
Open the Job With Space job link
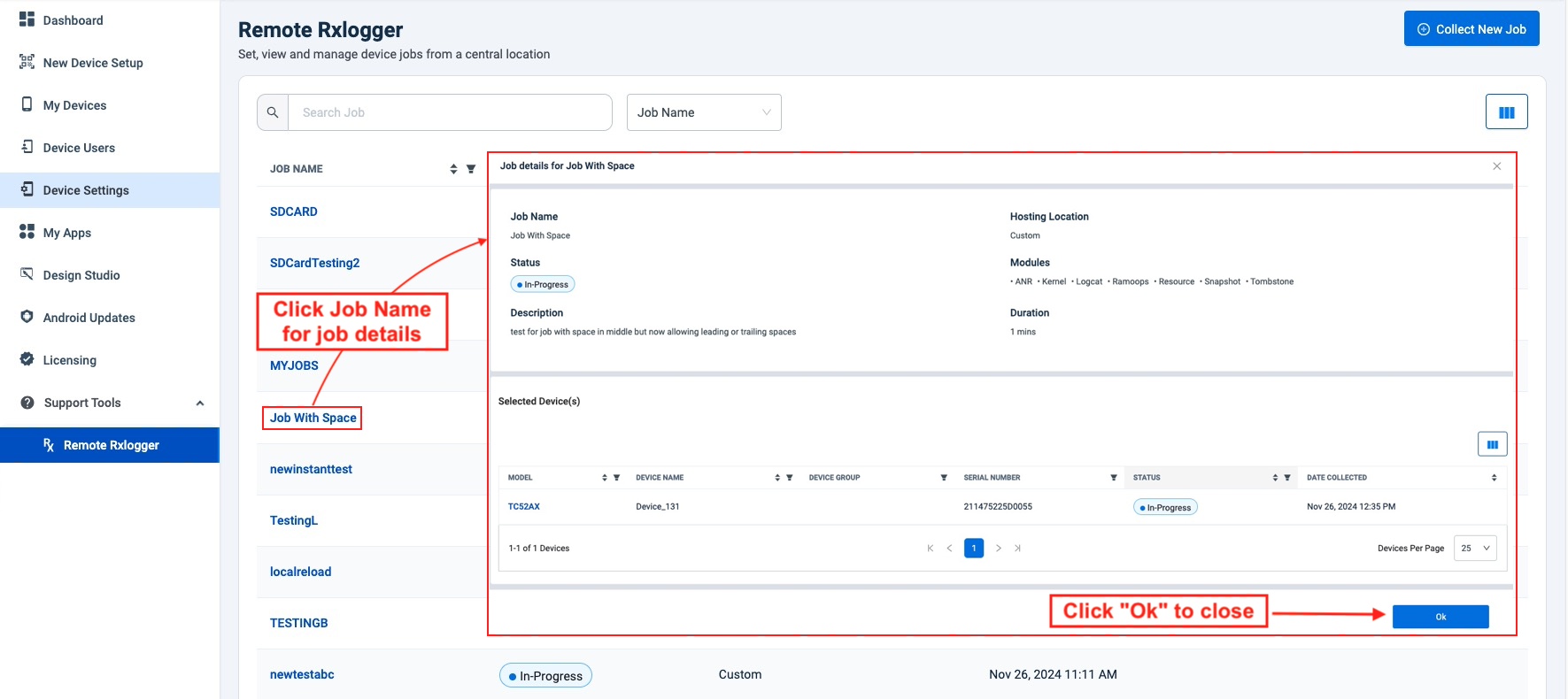pos(313,418)
